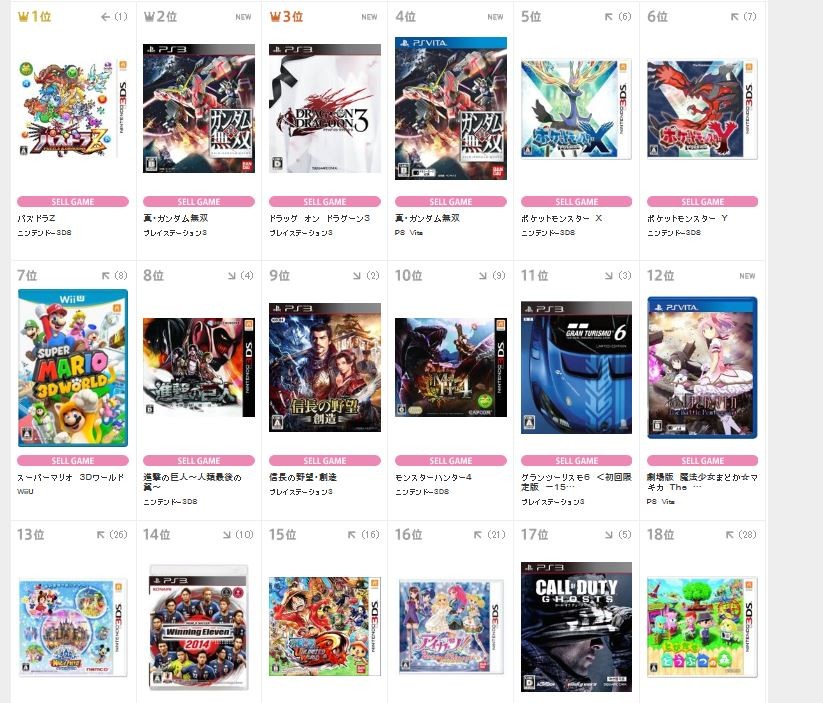Click the SELL GAME button under Attack on Titan
The width and height of the screenshot is (823, 703).
point(198,460)
